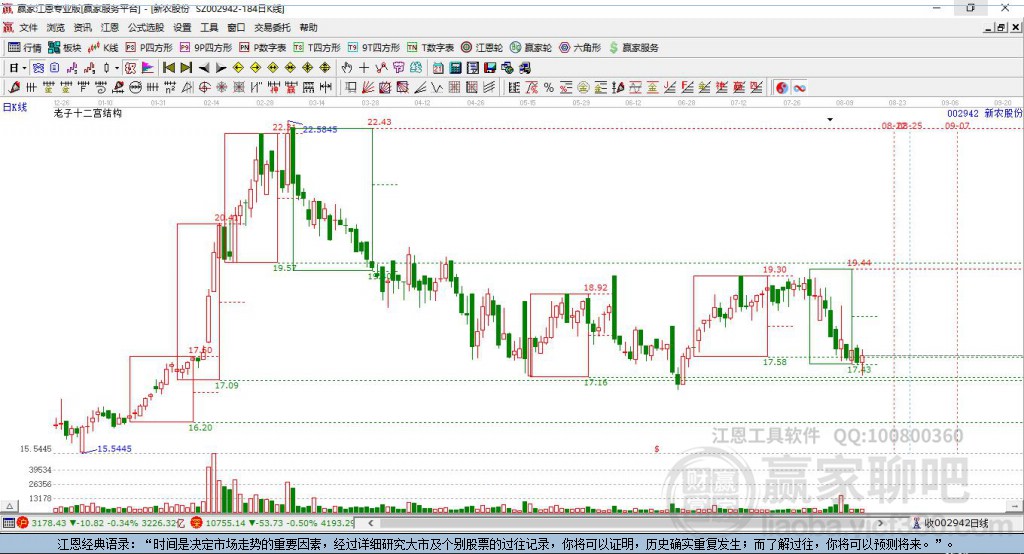
Task: Select the red pencil drawing tool
Action: [x=14, y=88]
